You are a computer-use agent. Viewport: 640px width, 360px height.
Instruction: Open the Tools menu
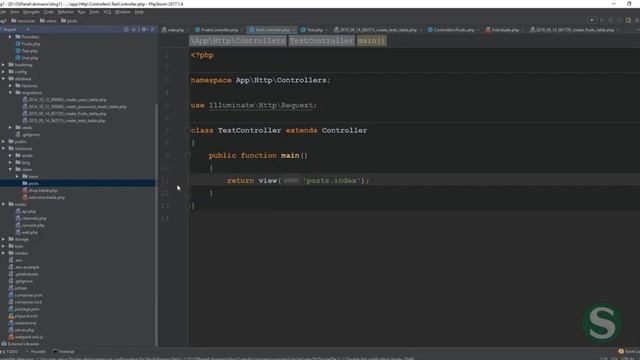(x=94, y=12)
